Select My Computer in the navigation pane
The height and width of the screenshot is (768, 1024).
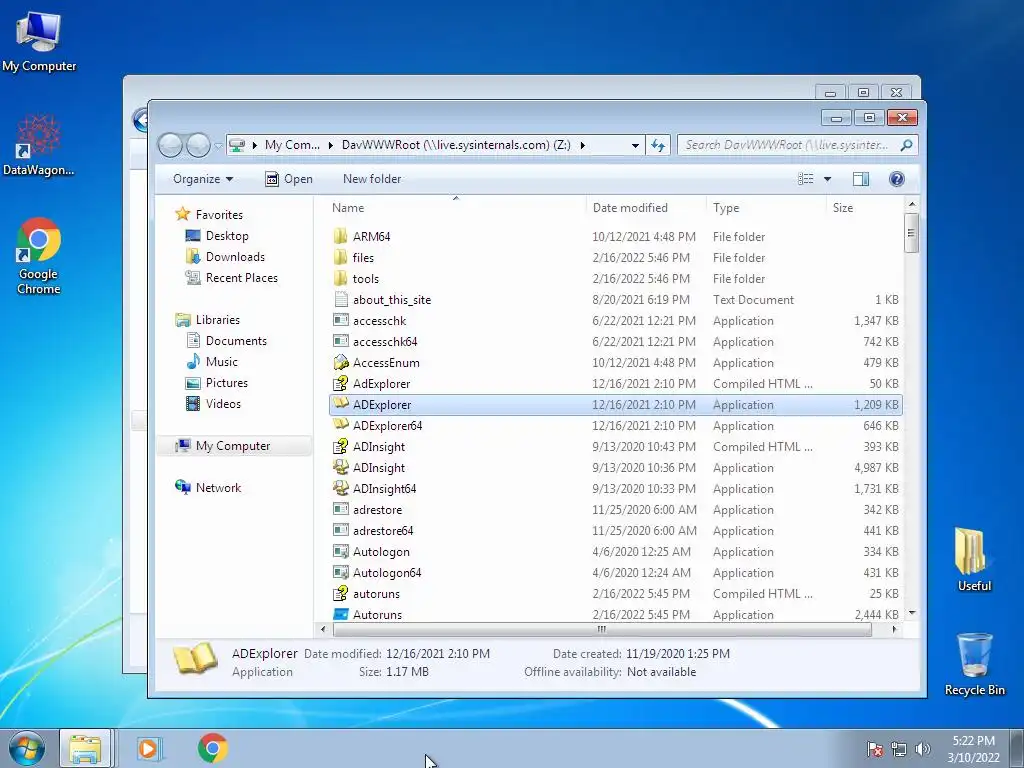[x=232, y=446]
